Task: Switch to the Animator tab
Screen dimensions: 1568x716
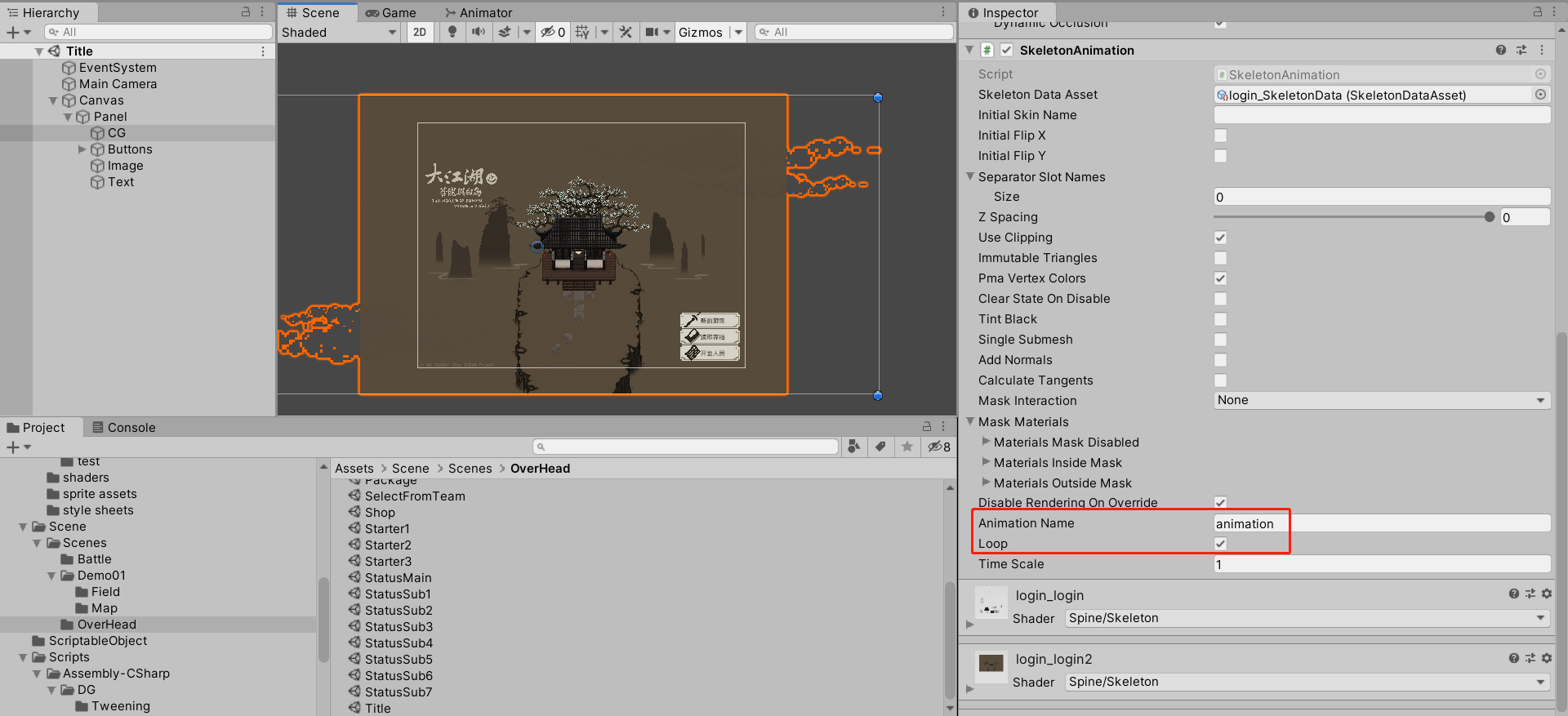Action: [x=479, y=12]
